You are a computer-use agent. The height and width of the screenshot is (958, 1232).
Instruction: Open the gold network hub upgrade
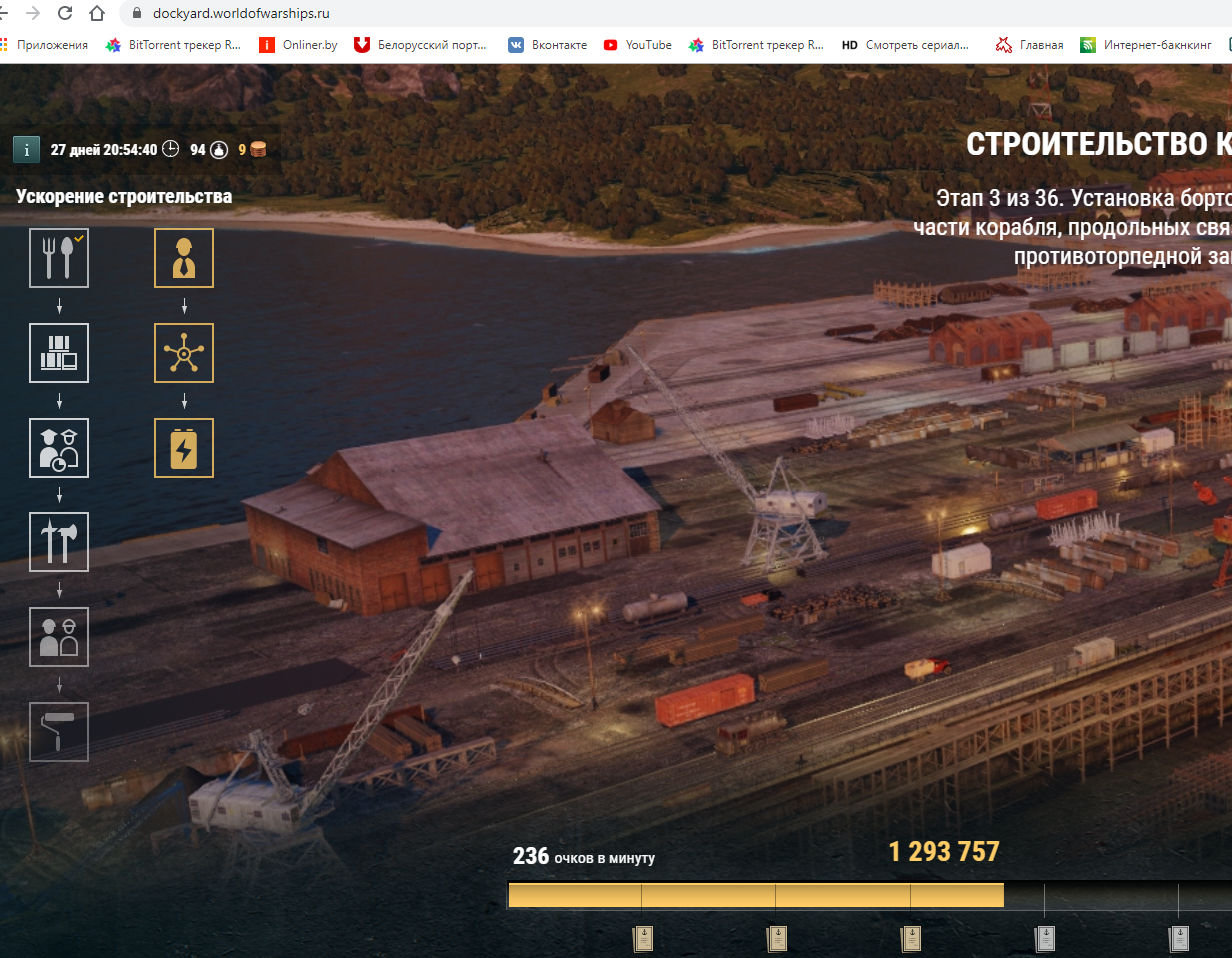(x=184, y=353)
